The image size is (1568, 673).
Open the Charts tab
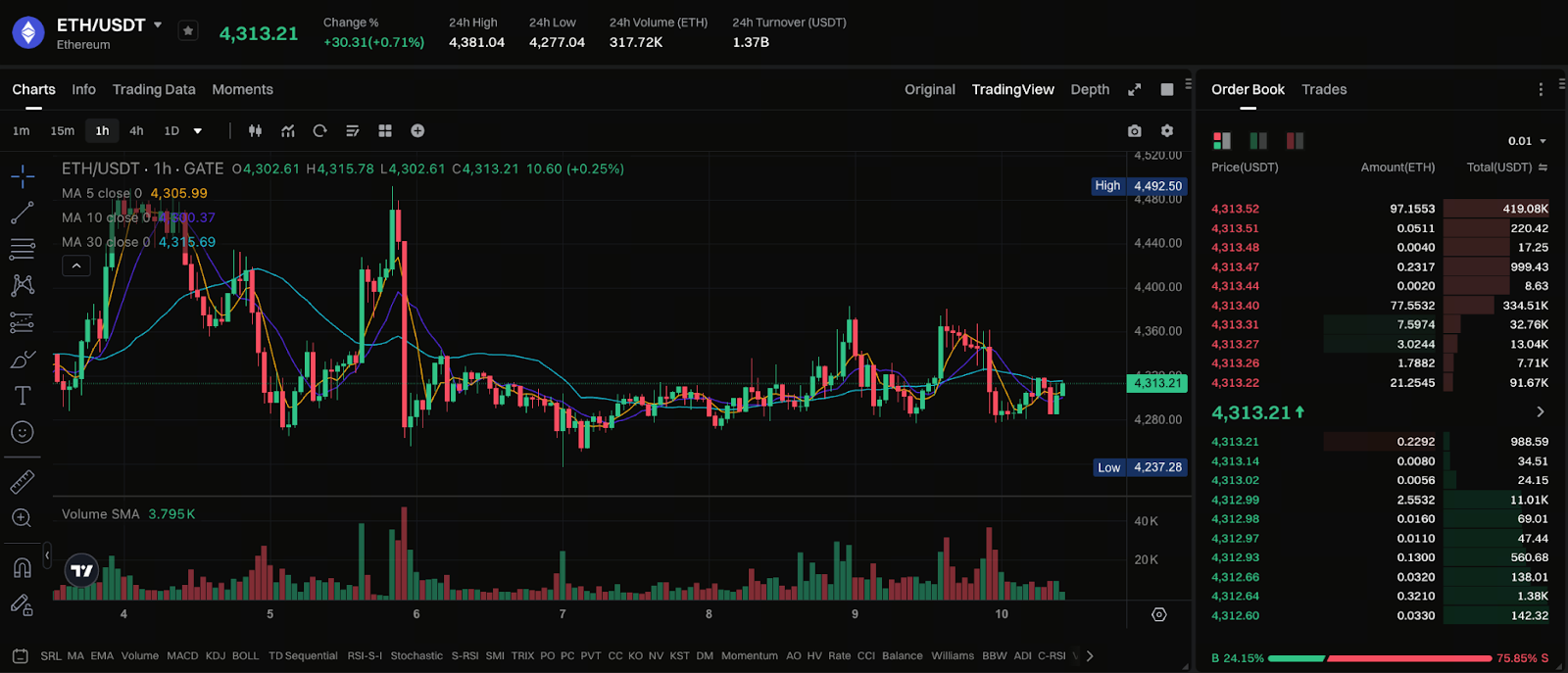[33, 89]
